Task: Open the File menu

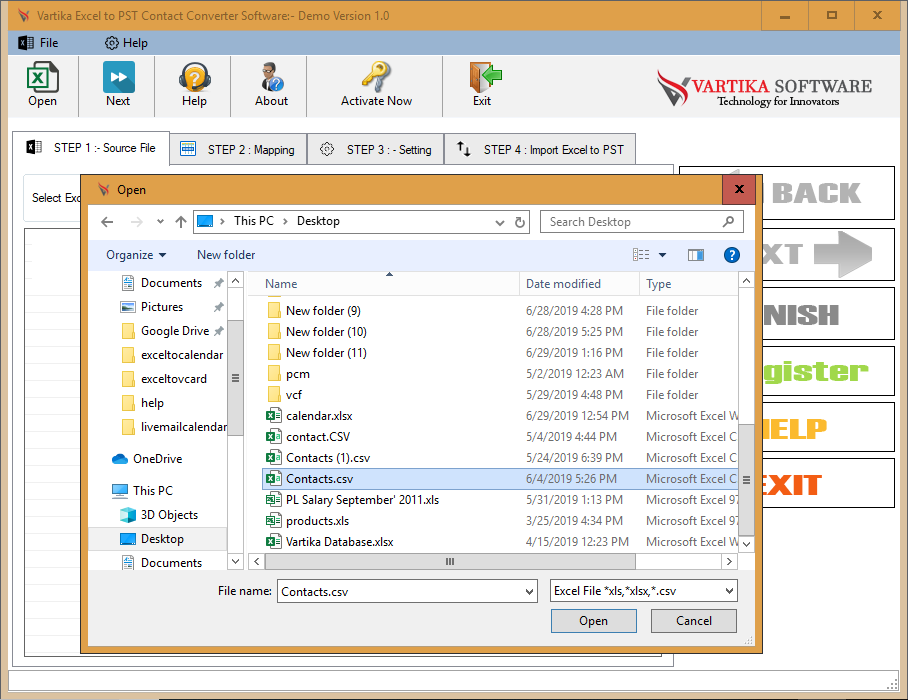Action: [39, 43]
